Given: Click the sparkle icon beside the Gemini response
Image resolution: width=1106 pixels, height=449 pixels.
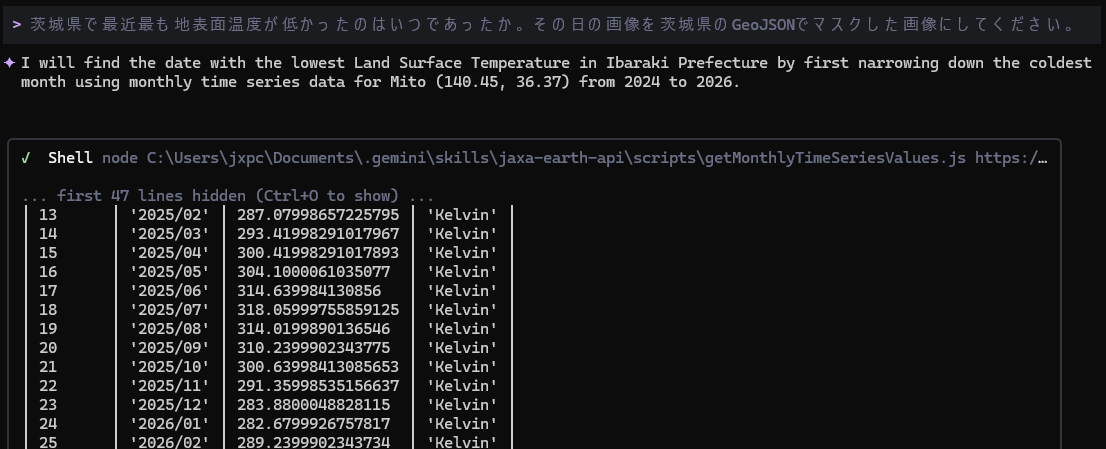Looking at the screenshot, I should [9, 63].
